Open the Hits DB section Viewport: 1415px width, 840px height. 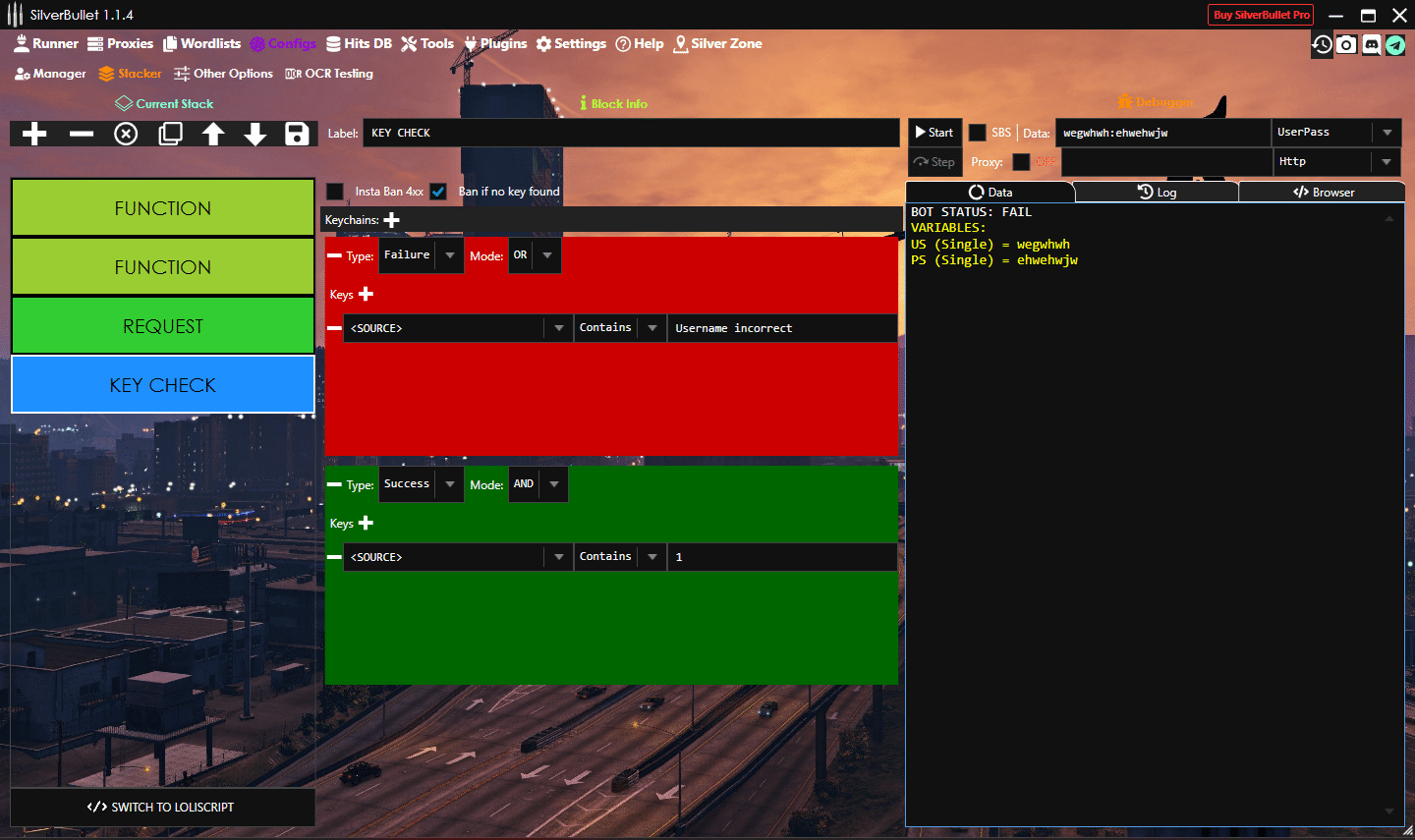359,43
